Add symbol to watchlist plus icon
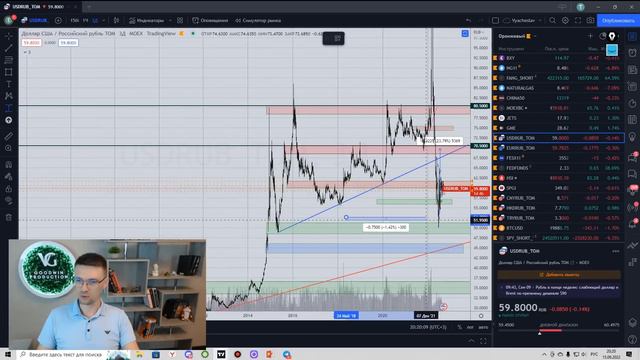 (x=590, y=36)
